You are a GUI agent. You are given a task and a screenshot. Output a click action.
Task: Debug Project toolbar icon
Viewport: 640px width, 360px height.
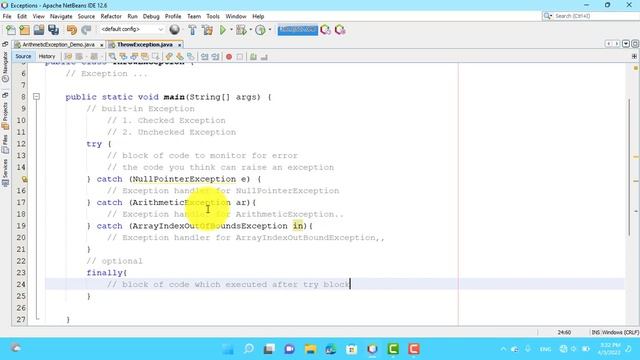pyautogui.click(x=241, y=30)
